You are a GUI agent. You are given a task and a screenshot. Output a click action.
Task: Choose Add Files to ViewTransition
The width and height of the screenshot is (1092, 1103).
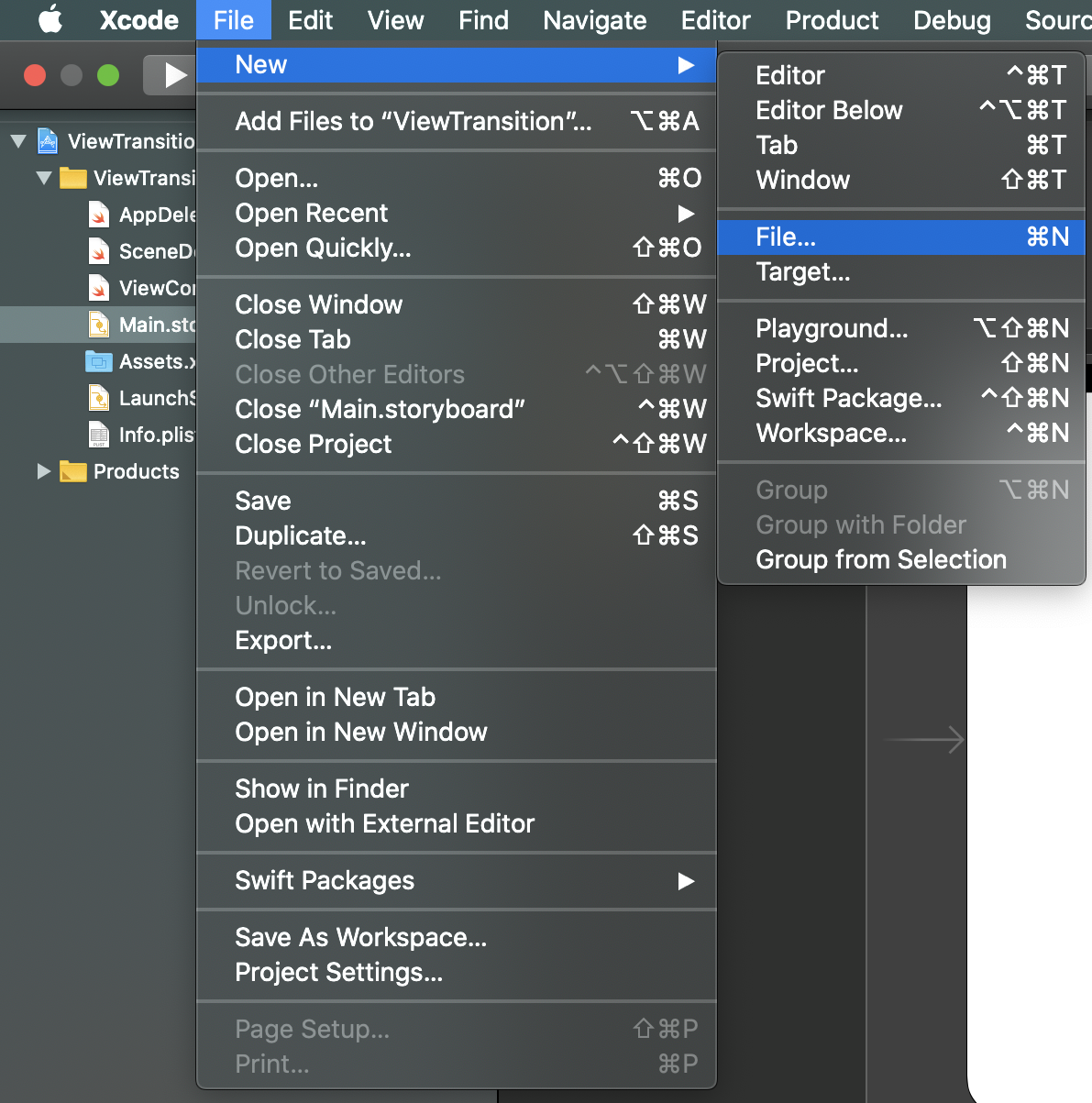[x=457, y=121]
